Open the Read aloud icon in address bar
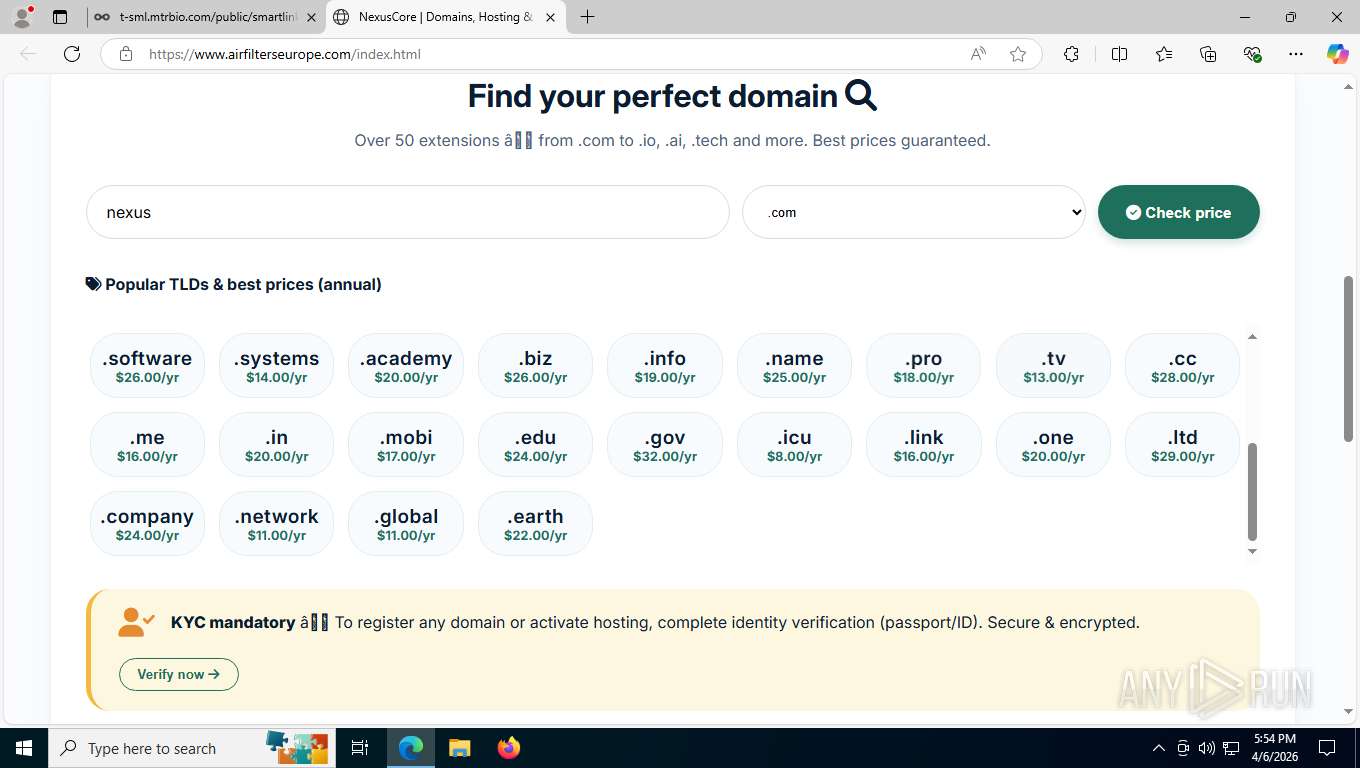 pos(978,54)
